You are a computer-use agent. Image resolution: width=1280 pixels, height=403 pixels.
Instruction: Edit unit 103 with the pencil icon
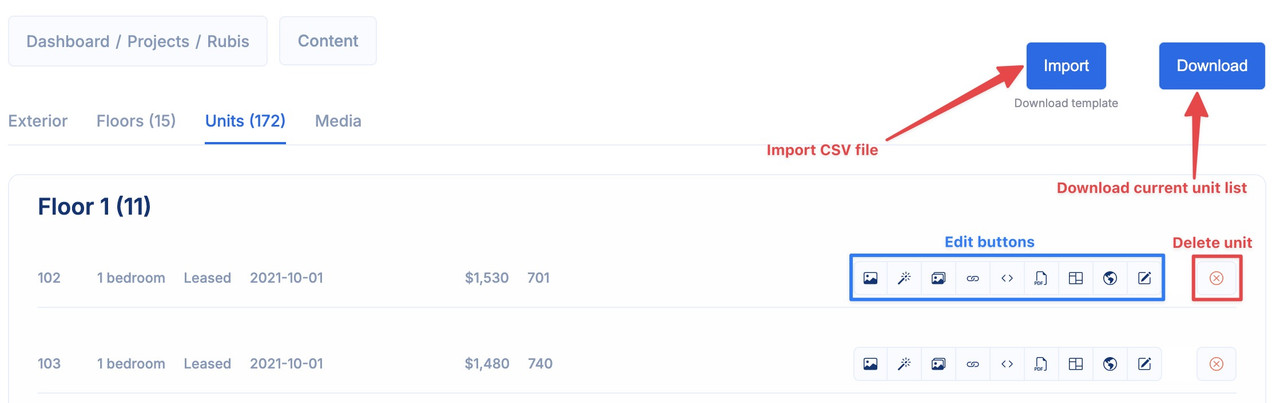1144,364
